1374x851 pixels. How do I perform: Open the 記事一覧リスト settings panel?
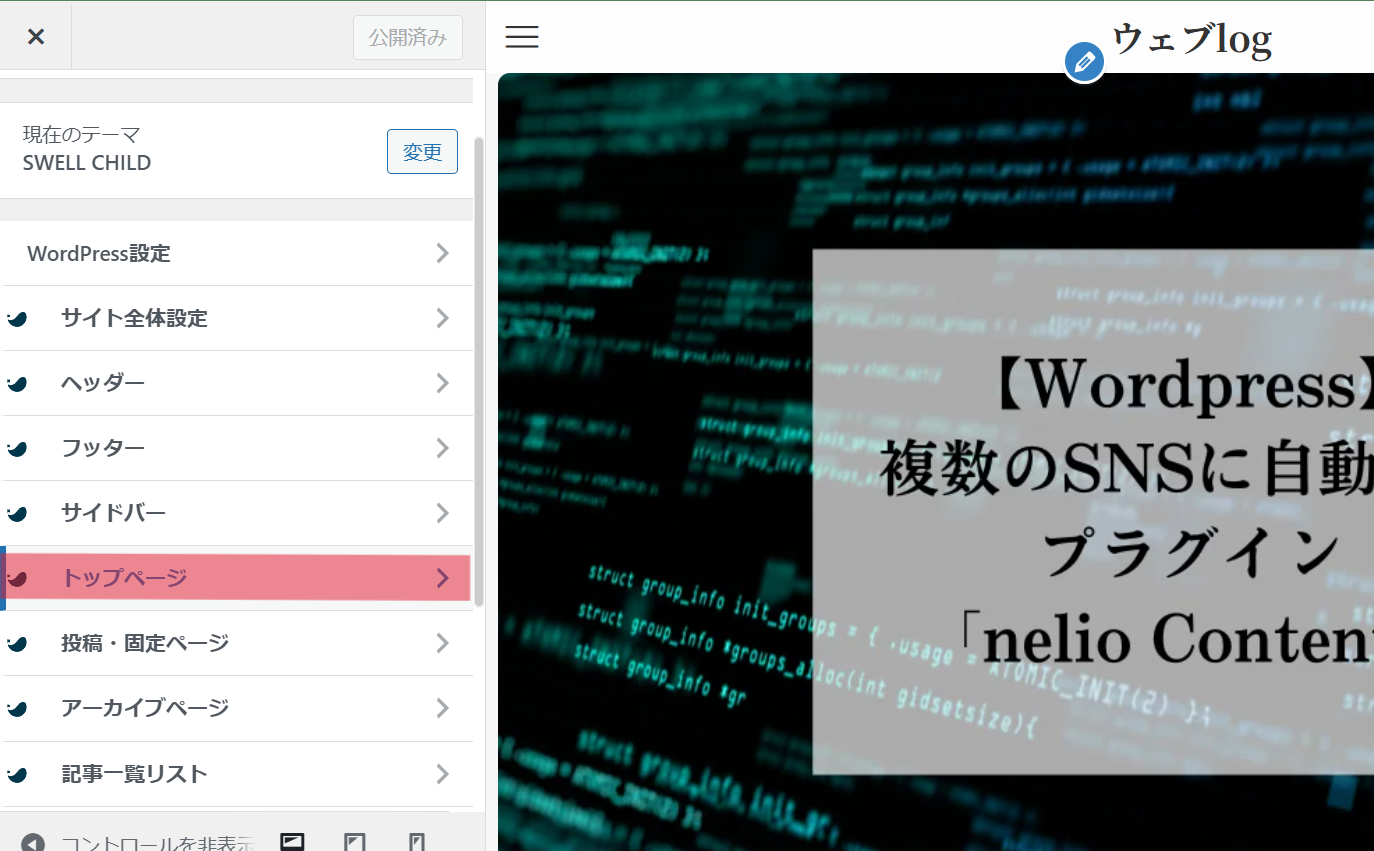pos(237,774)
